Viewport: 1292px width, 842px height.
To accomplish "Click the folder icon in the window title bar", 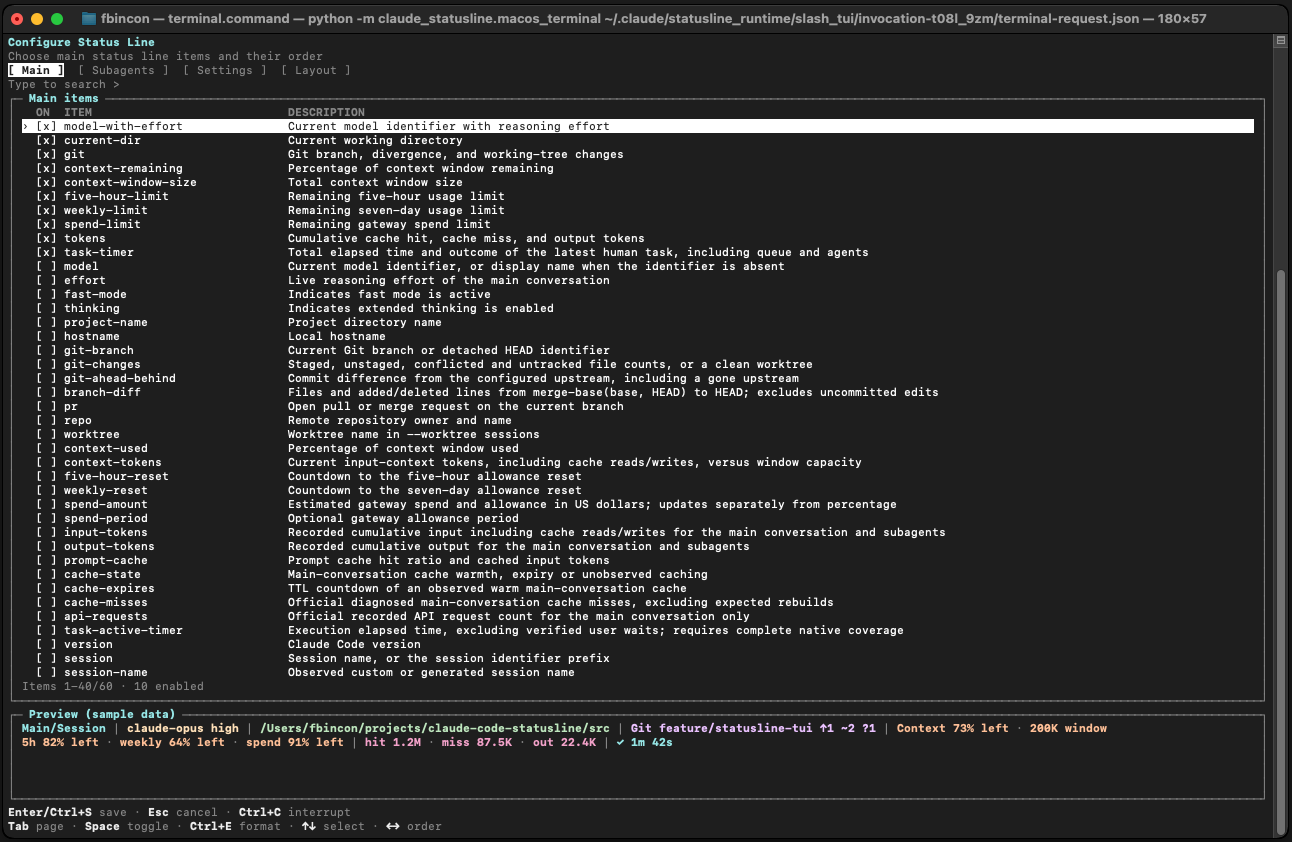I will [89, 19].
